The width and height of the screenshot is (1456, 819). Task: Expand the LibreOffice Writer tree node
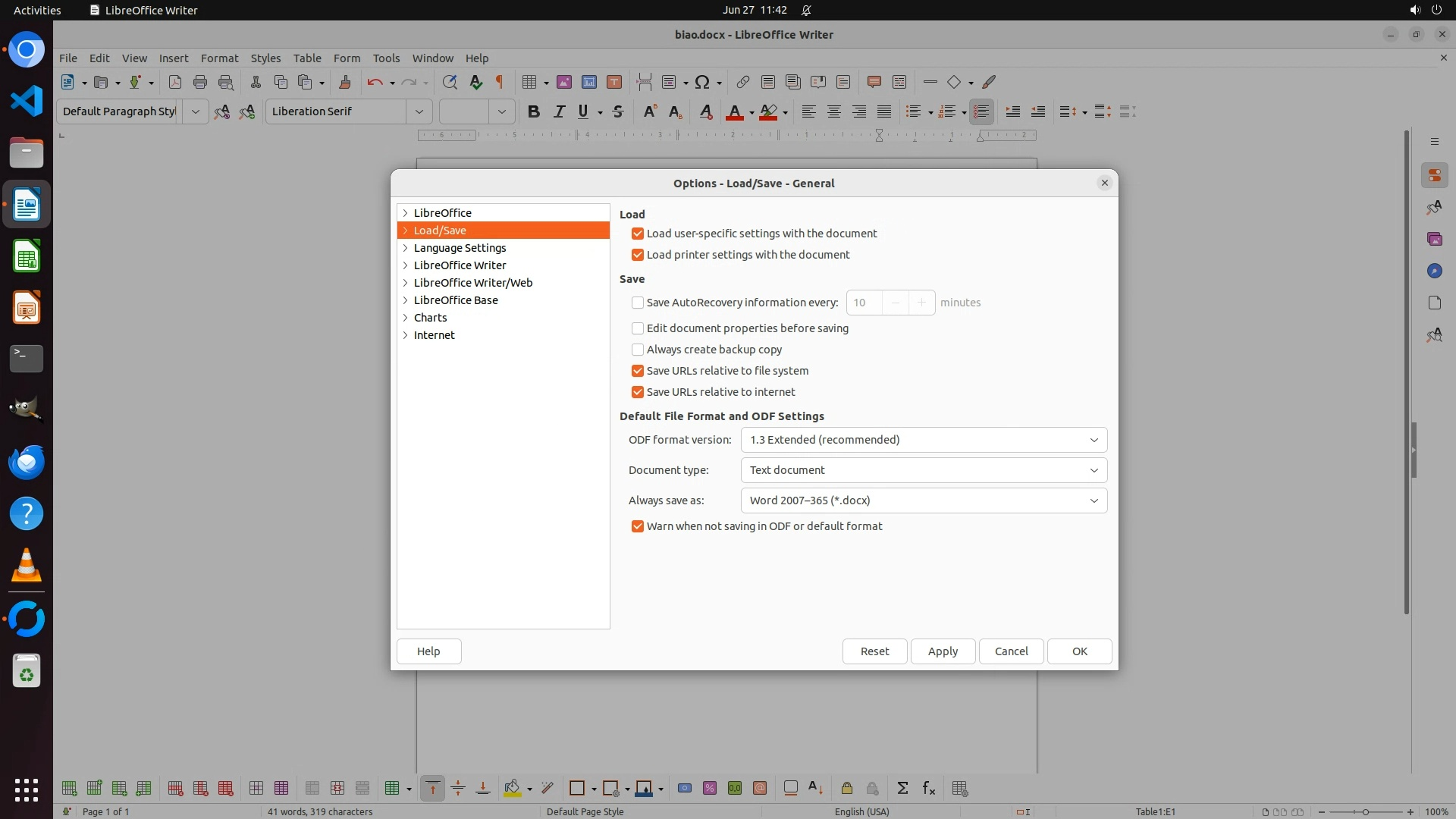pos(406,265)
